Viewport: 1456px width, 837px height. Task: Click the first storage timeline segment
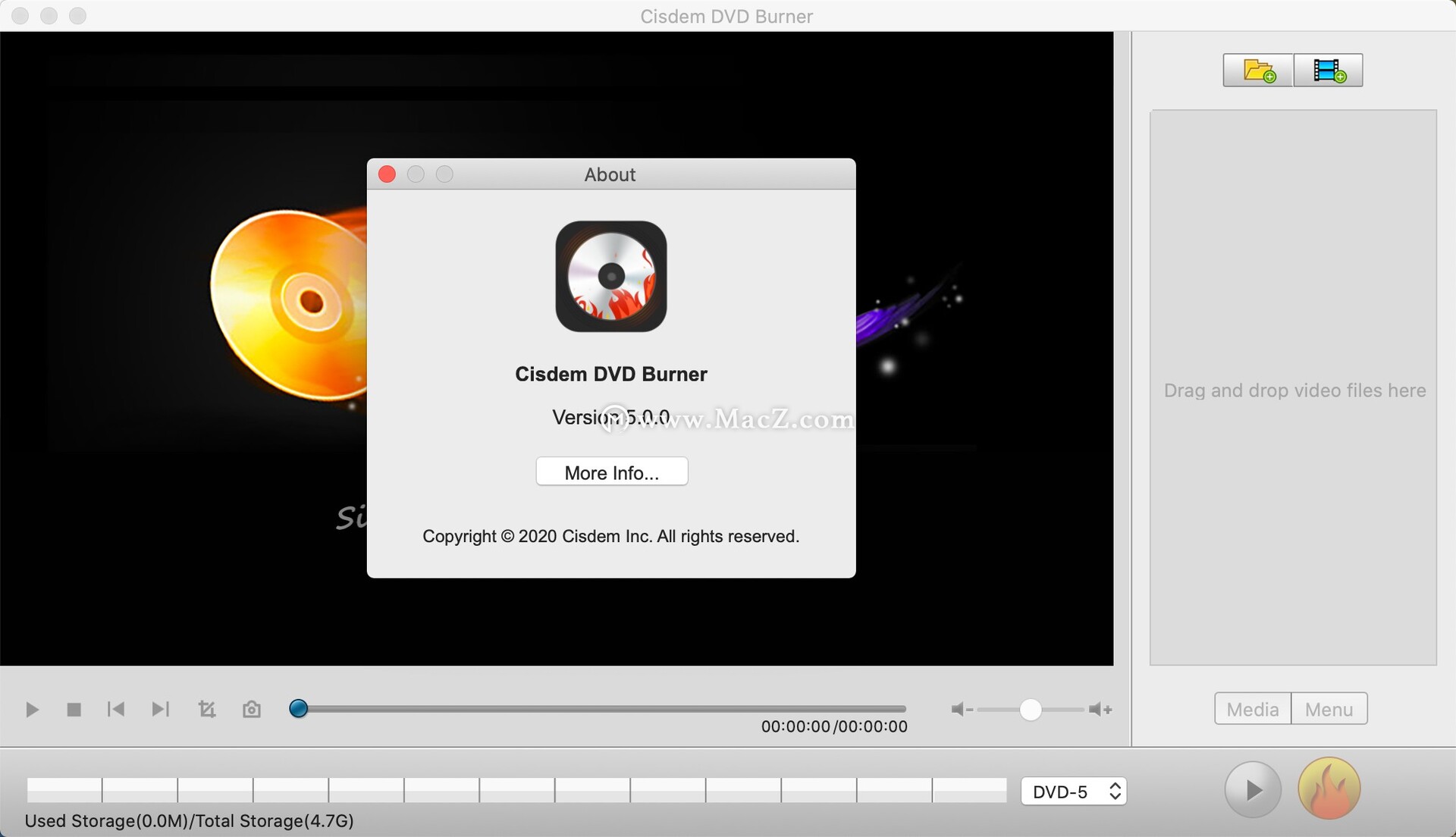[64, 789]
